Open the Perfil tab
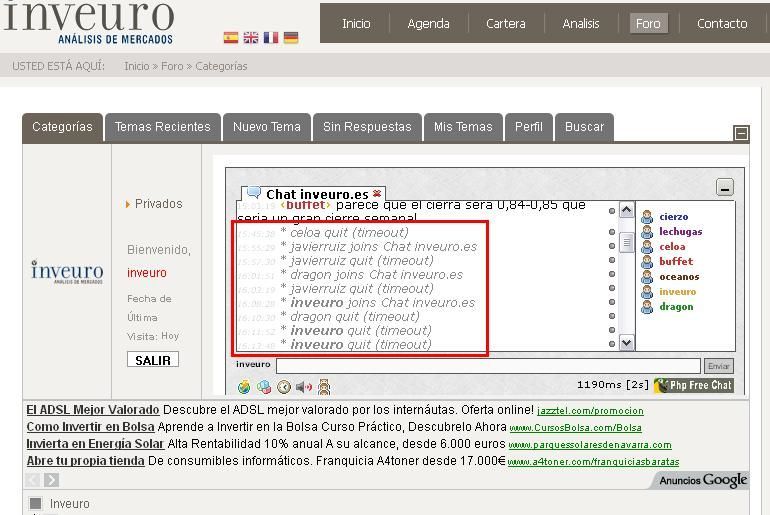 tap(529, 127)
